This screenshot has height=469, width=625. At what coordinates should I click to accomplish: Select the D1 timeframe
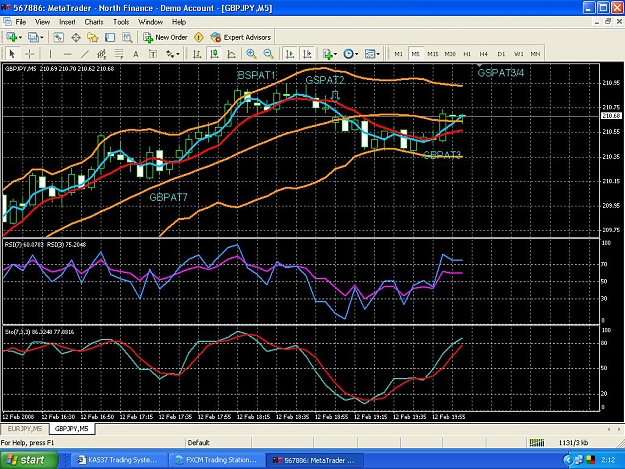[501, 54]
